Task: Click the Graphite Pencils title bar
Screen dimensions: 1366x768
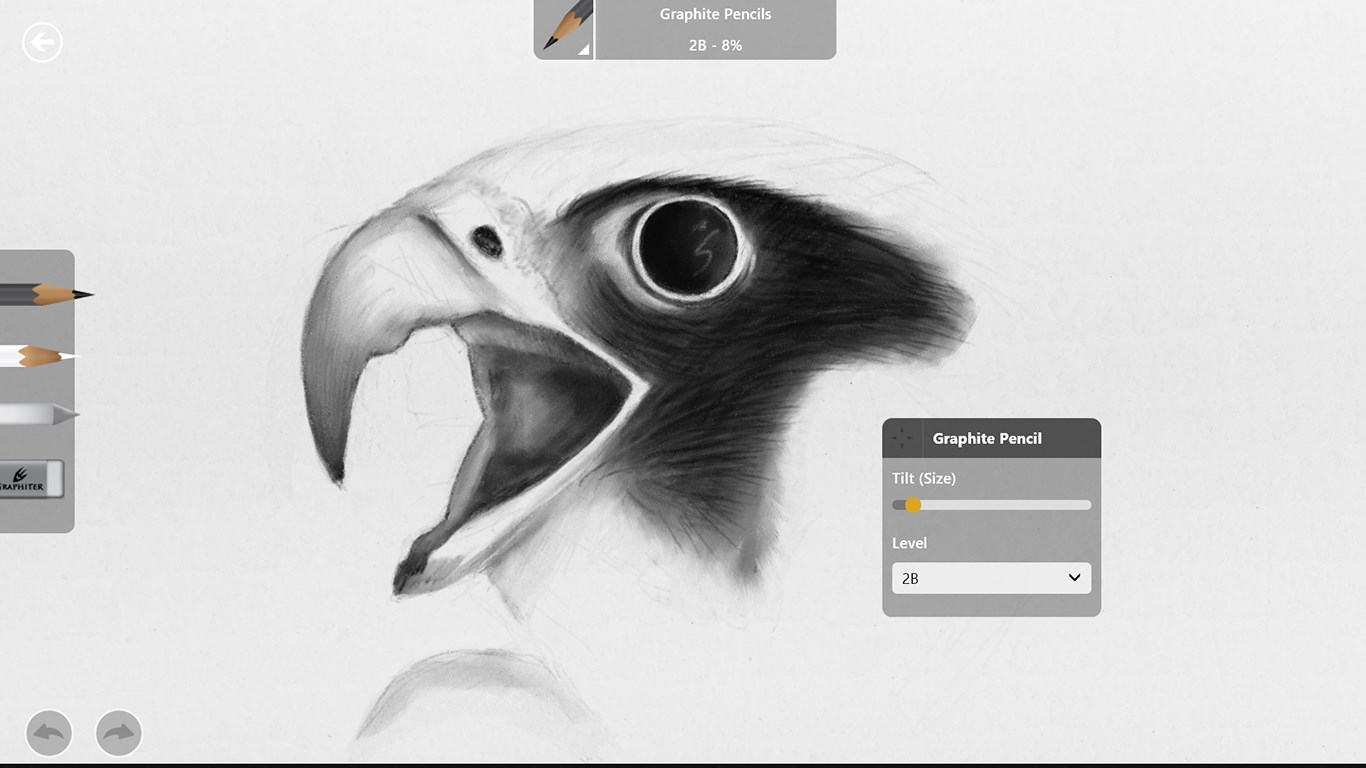Action: pyautogui.click(x=715, y=14)
